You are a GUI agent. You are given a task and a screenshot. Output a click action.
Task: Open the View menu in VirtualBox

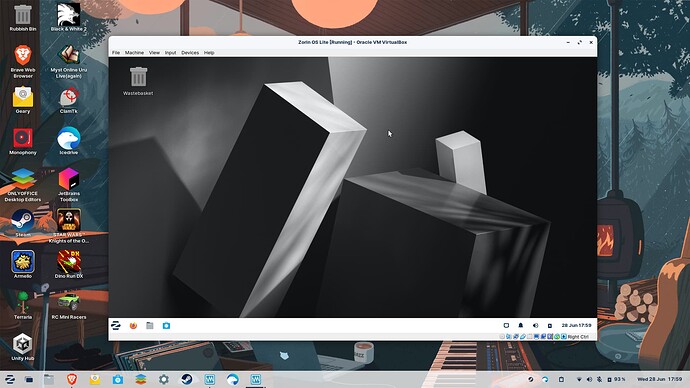(154, 52)
